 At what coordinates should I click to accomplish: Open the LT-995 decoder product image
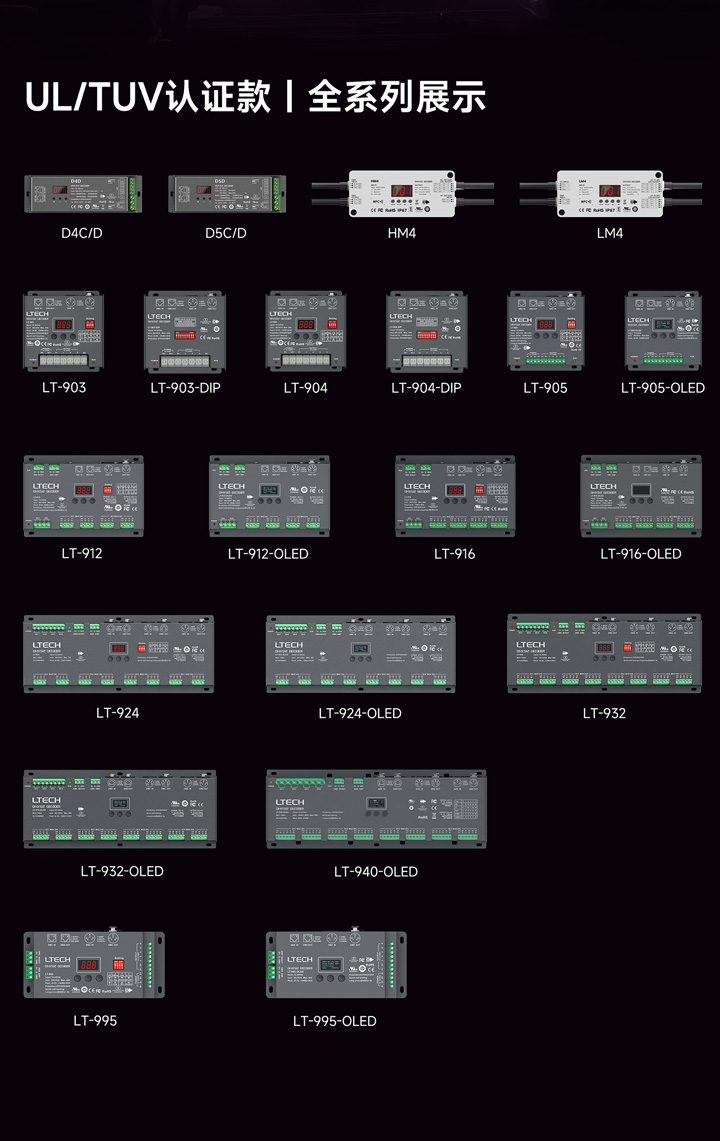pos(94,965)
